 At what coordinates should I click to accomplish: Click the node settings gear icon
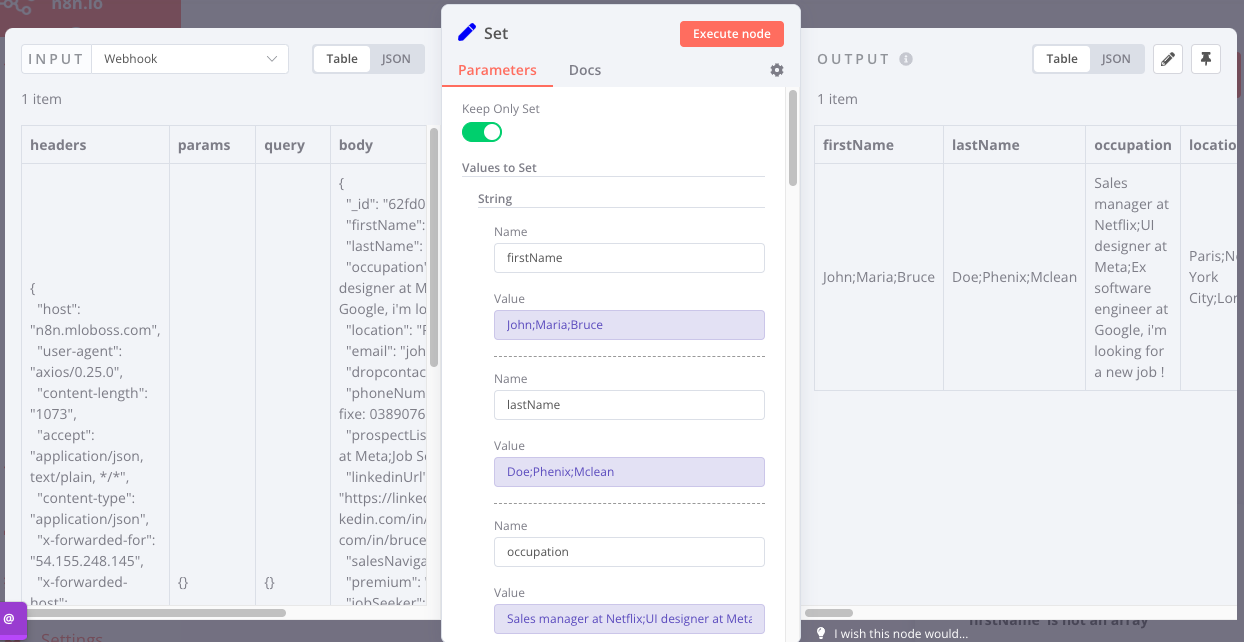click(777, 71)
